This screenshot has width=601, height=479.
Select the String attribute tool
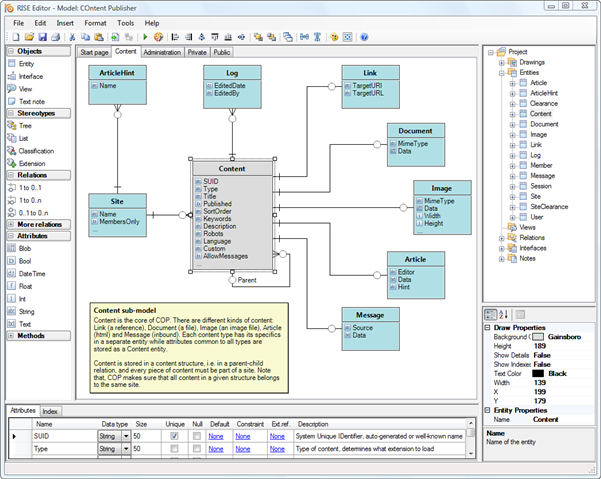pyautogui.click(x=26, y=312)
